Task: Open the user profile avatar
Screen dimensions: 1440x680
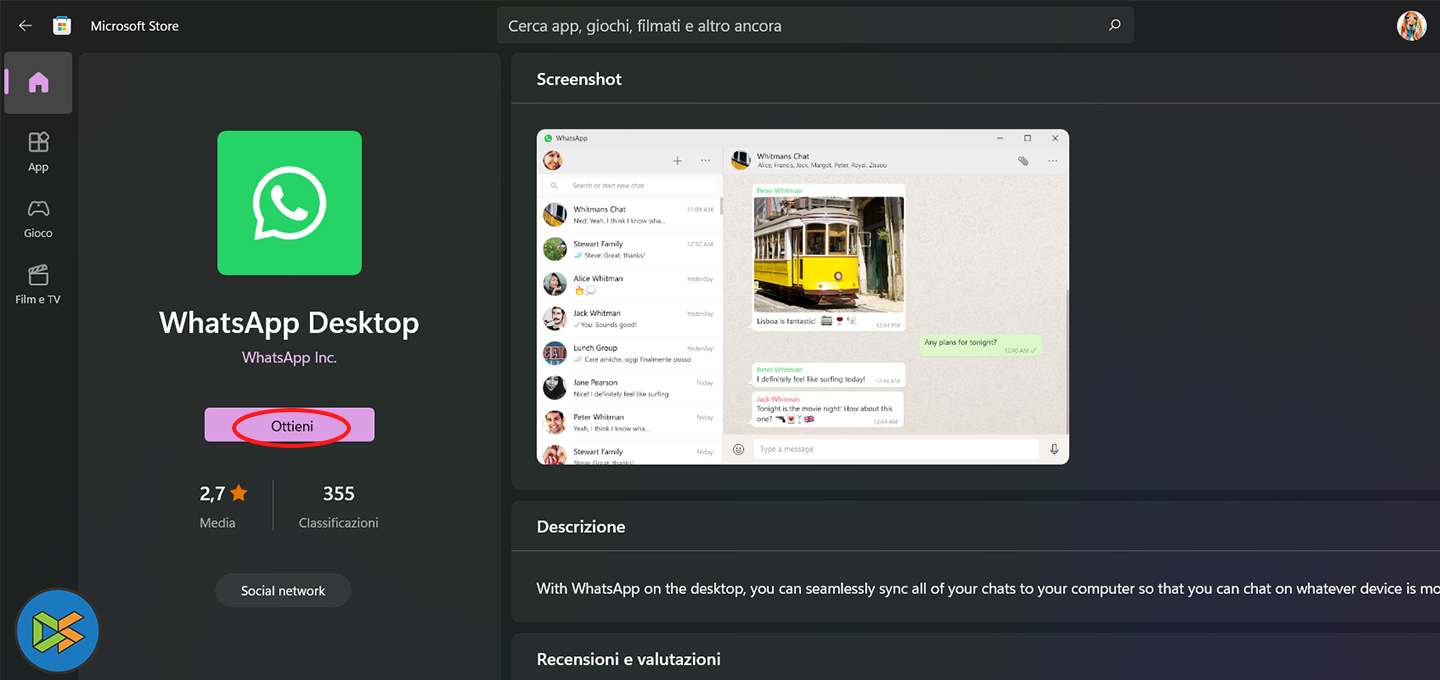Action: (1411, 26)
